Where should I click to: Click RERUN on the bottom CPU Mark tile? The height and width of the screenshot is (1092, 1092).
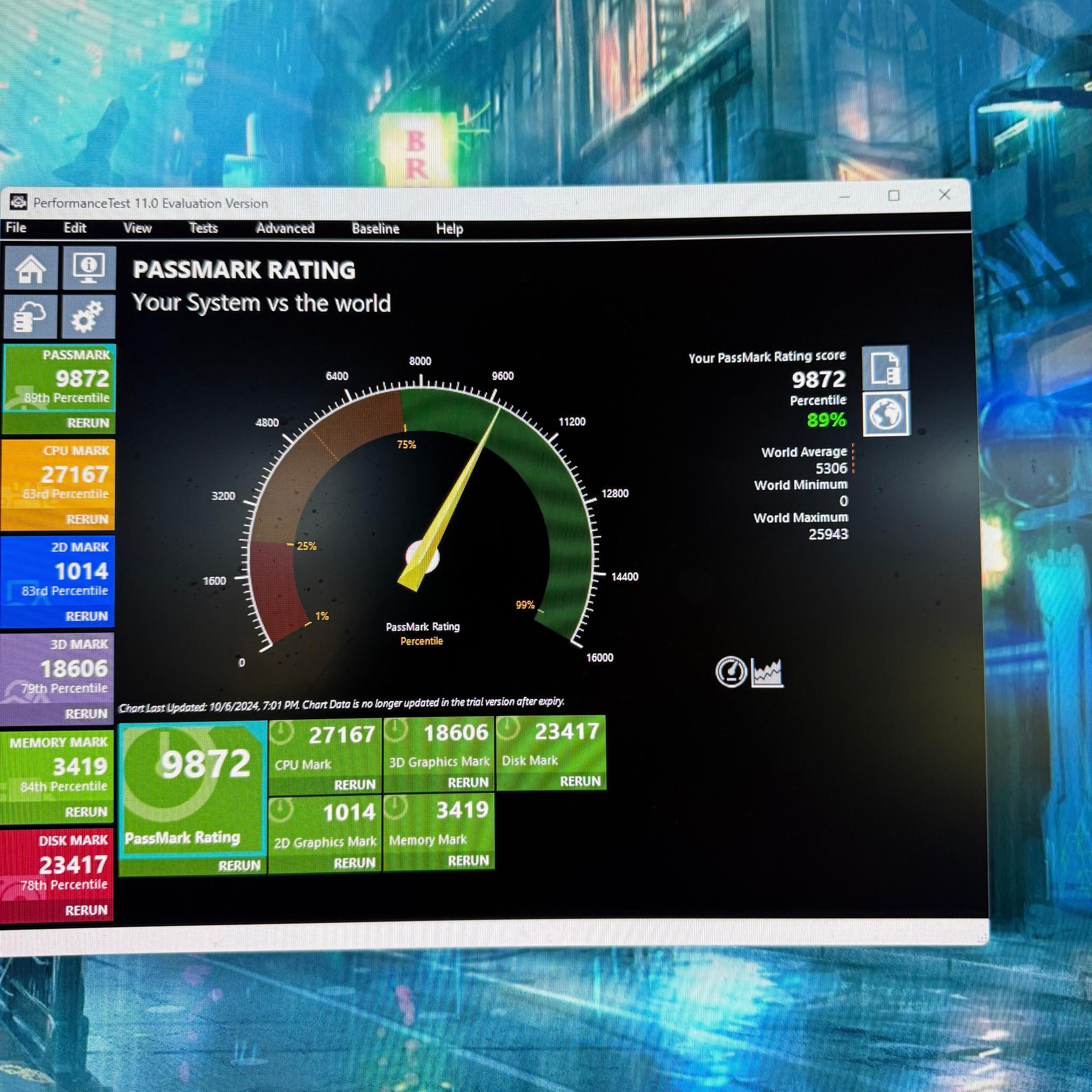point(355,784)
